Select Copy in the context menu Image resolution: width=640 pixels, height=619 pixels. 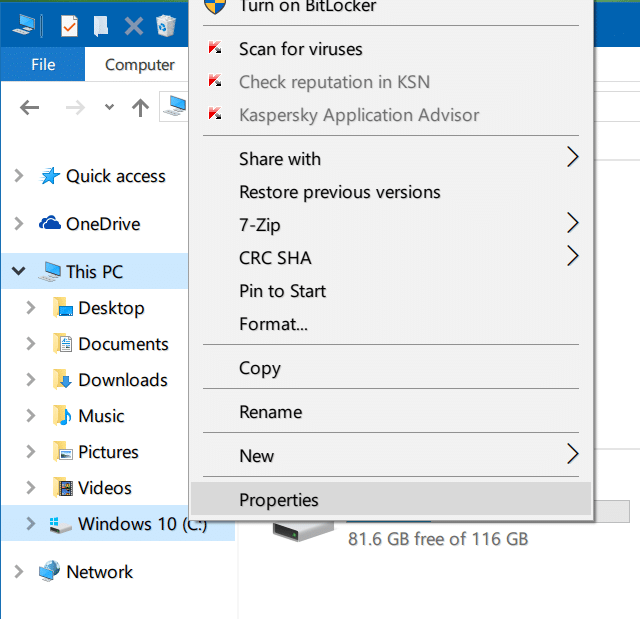click(x=391, y=368)
